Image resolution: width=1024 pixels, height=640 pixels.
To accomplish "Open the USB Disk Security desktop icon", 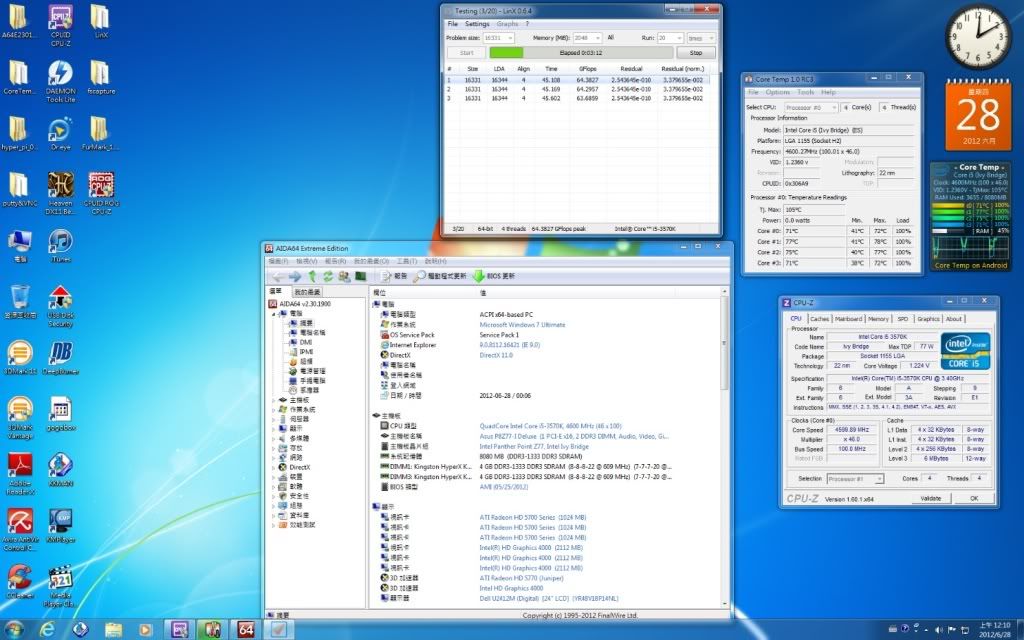I will (60, 306).
